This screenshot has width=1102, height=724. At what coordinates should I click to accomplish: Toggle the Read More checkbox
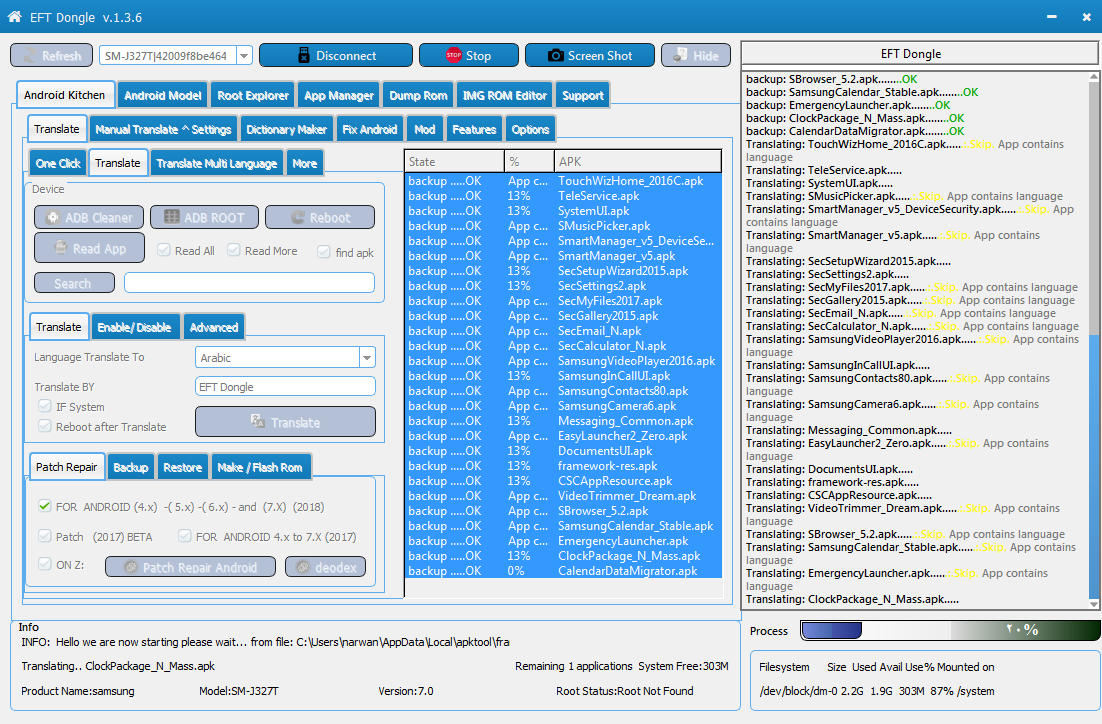point(234,250)
